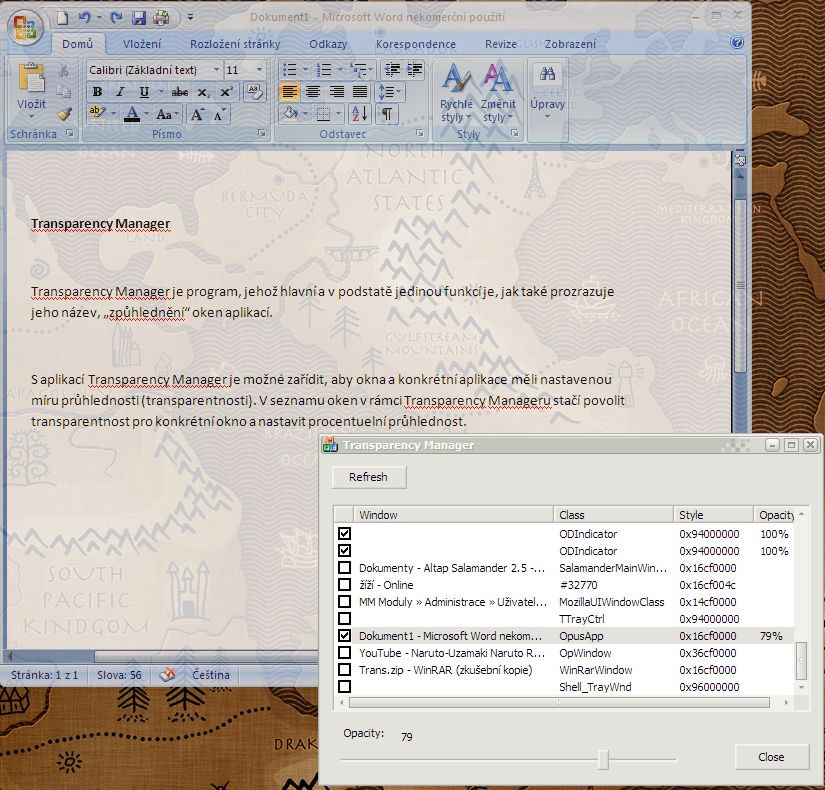The image size is (825, 790).
Task: Open the Korespondence ribbon tab
Action: pyautogui.click(x=416, y=44)
